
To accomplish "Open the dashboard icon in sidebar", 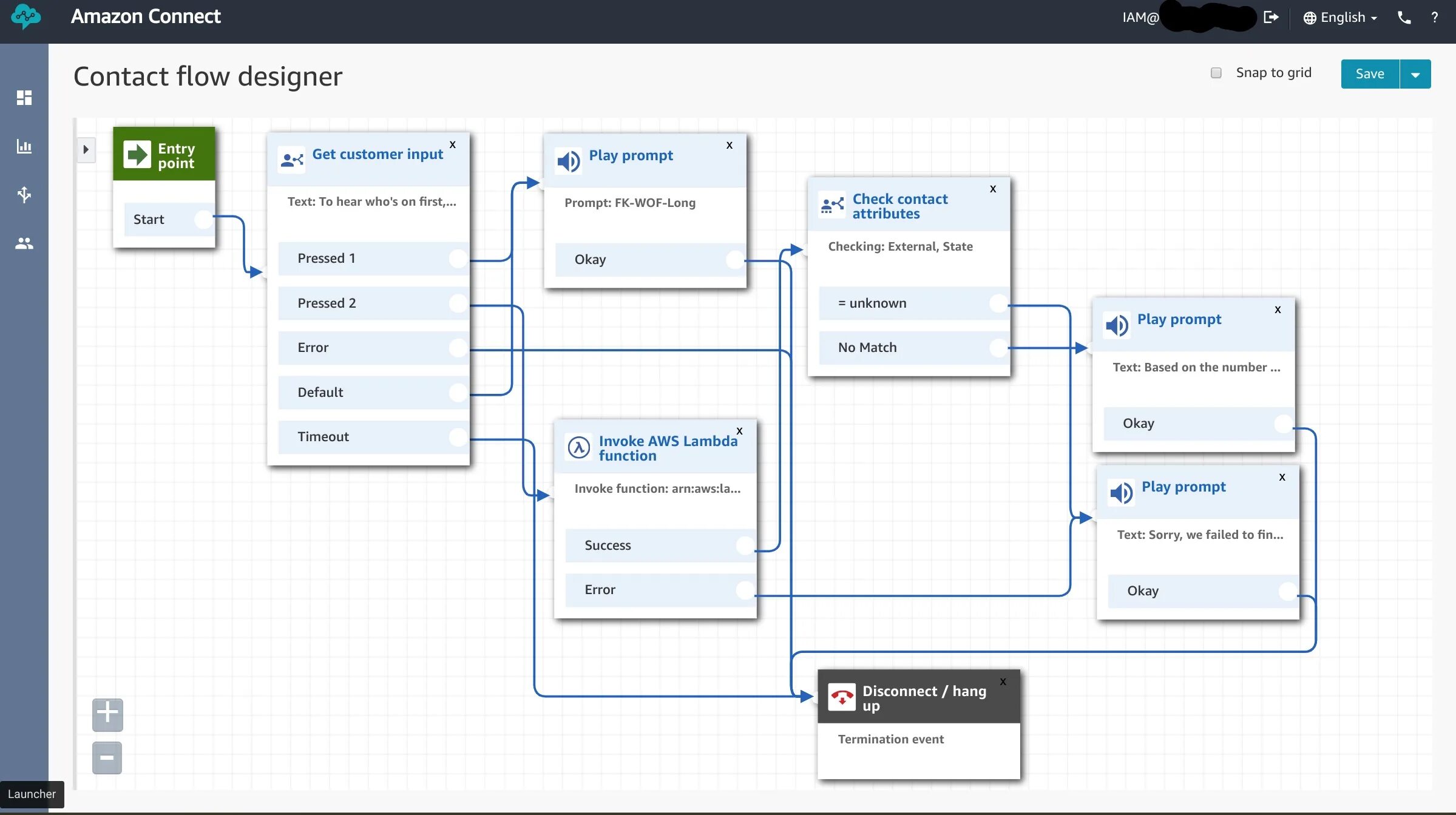I will pyautogui.click(x=24, y=98).
